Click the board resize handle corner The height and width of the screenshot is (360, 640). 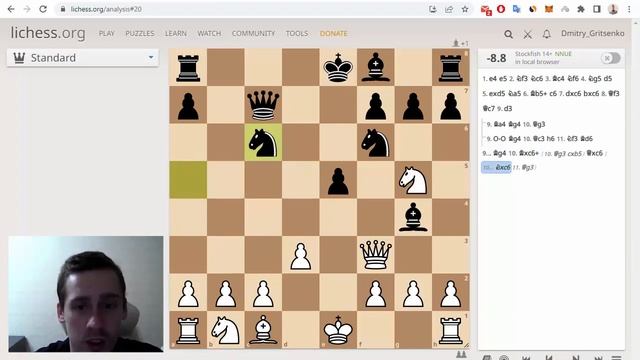[467, 345]
